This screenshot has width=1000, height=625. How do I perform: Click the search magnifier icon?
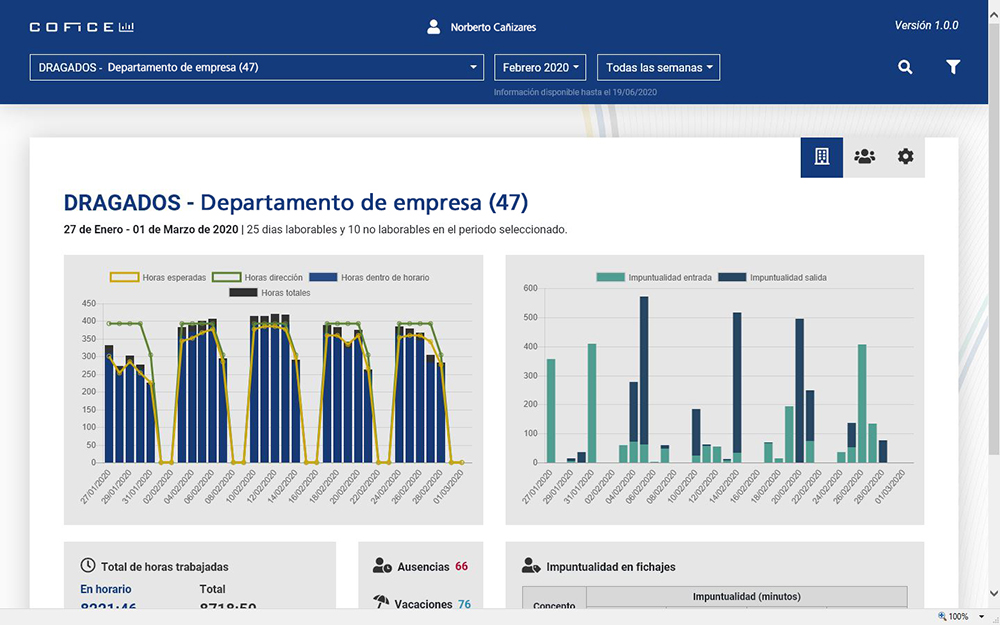point(905,67)
